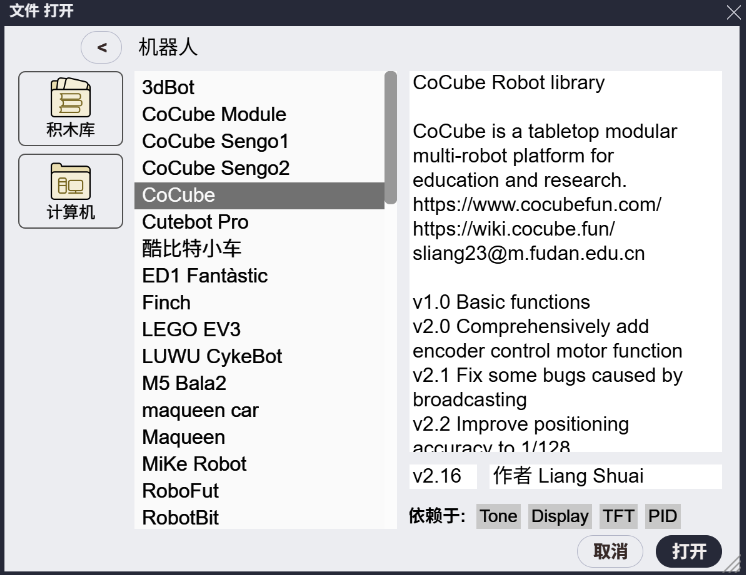Image resolution: width=746 pixels, height=575 pixels.
Task: Click the library list scrollbar thumb
Action: coord(390,138)
